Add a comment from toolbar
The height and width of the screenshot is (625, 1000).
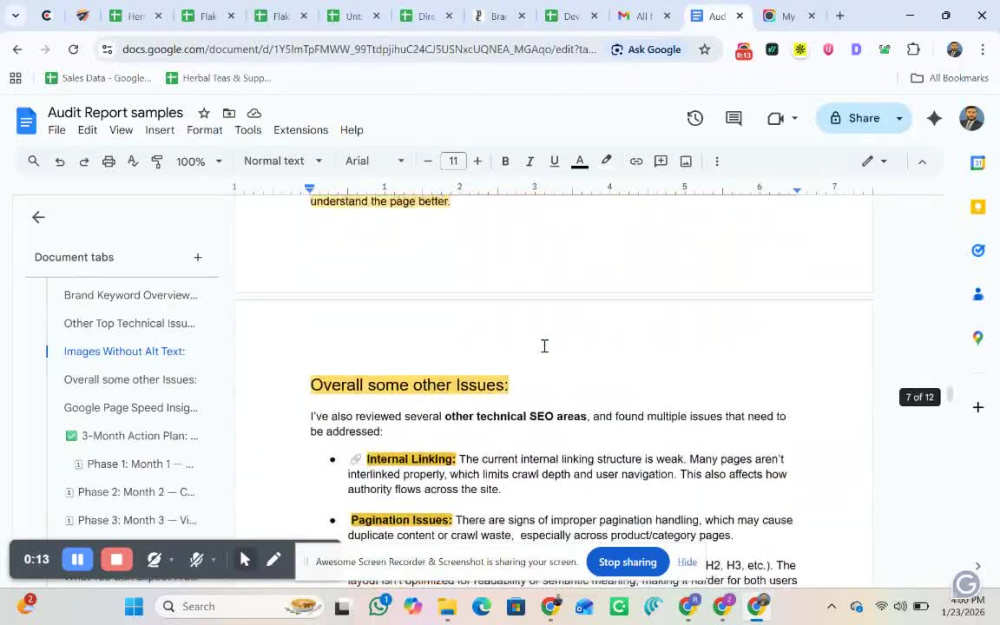click(661, 161)
